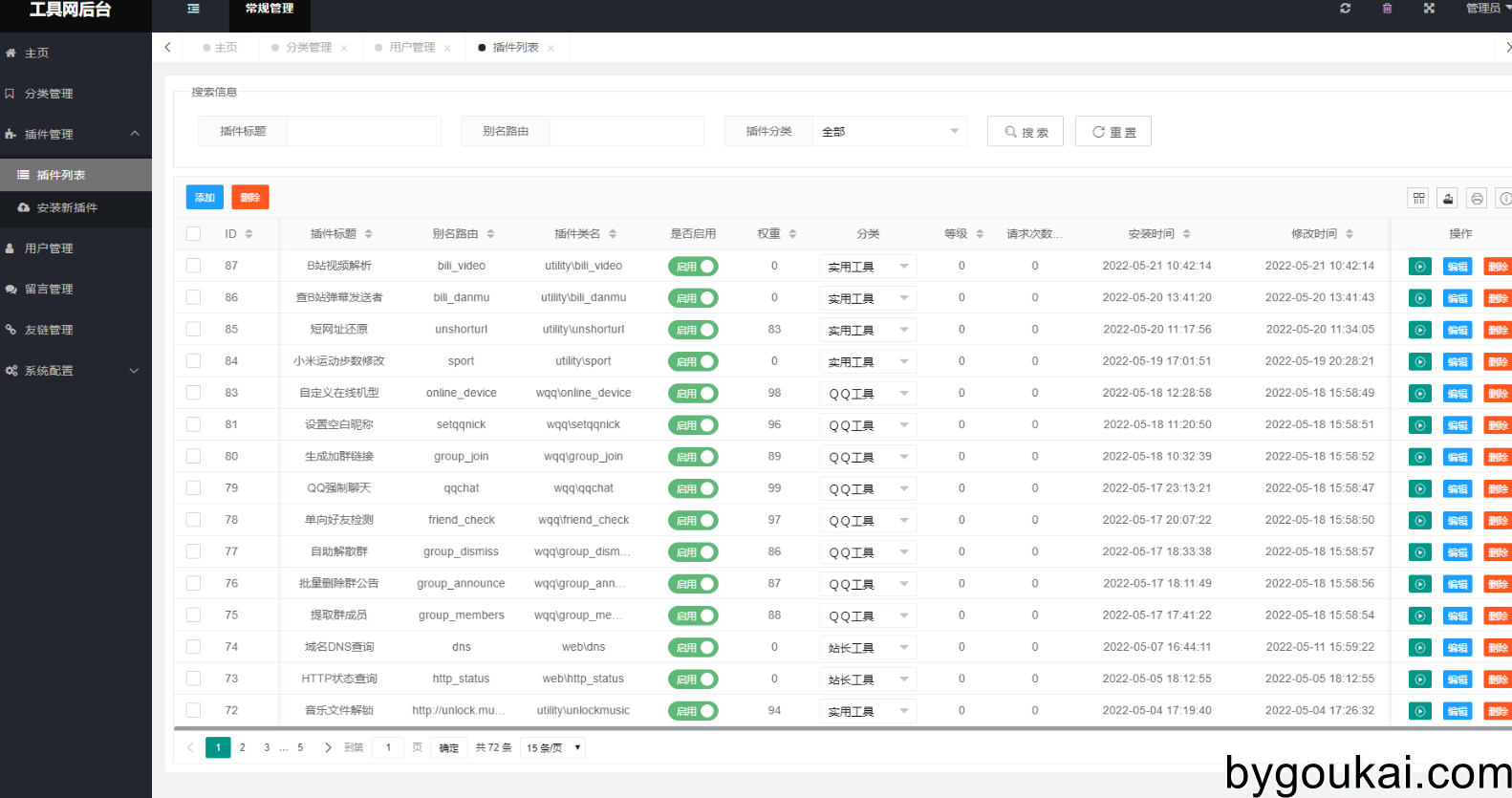
Task: Check the select-all checkbox in the table header
Action: pyautogui.click(x=193, y=234)
